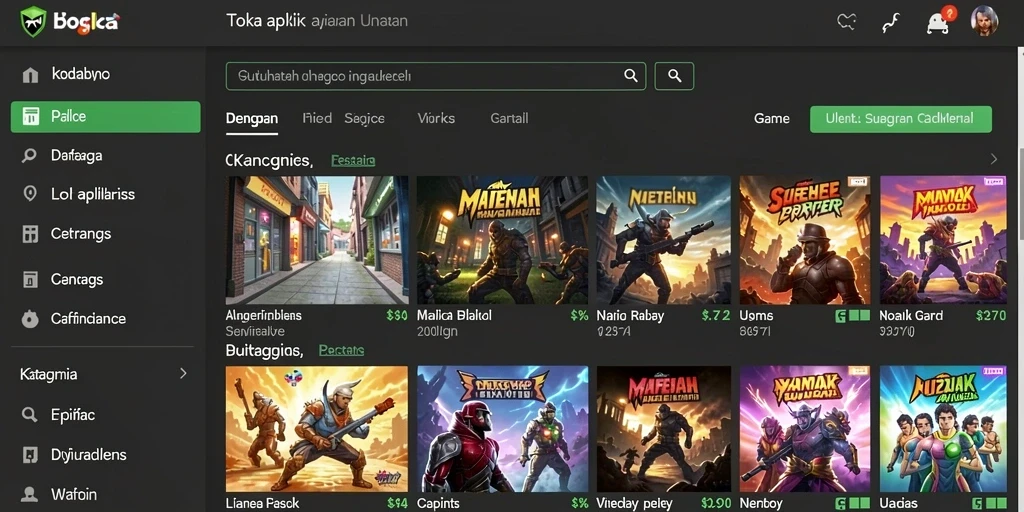The height and width of the screenshot is (512, 1024).
Task: Open Dafaaga in the sidebar
Action: pos(76,155)
